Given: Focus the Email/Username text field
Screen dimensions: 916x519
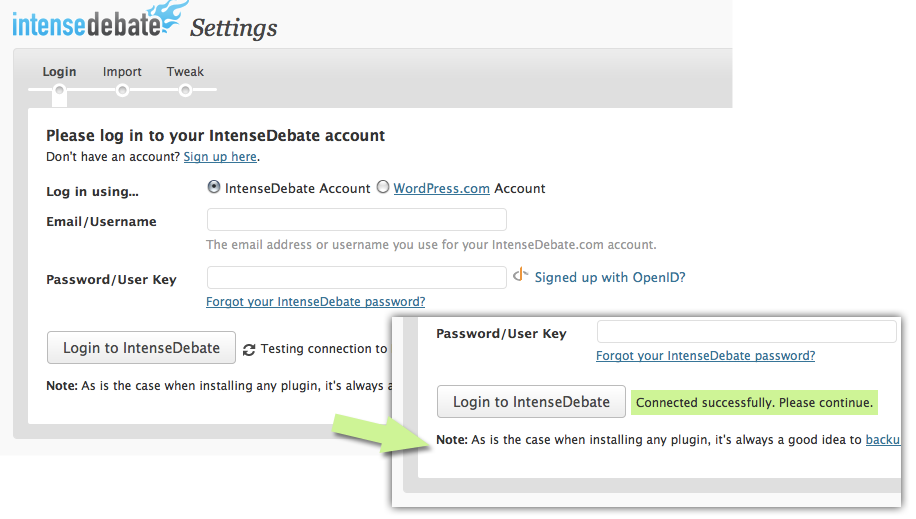Looking at the screenshot, I should pos(356,219).
